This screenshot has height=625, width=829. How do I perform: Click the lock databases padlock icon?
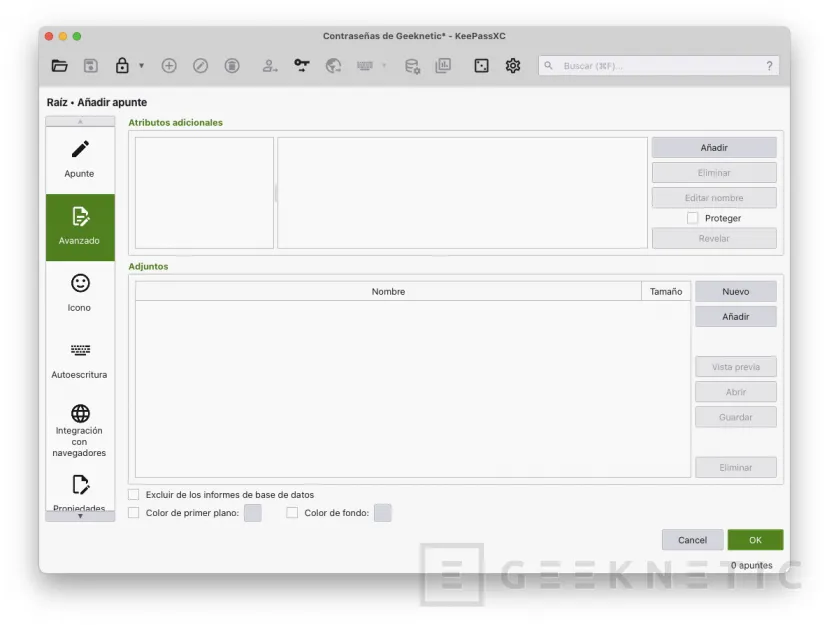[x=120, y=66]
